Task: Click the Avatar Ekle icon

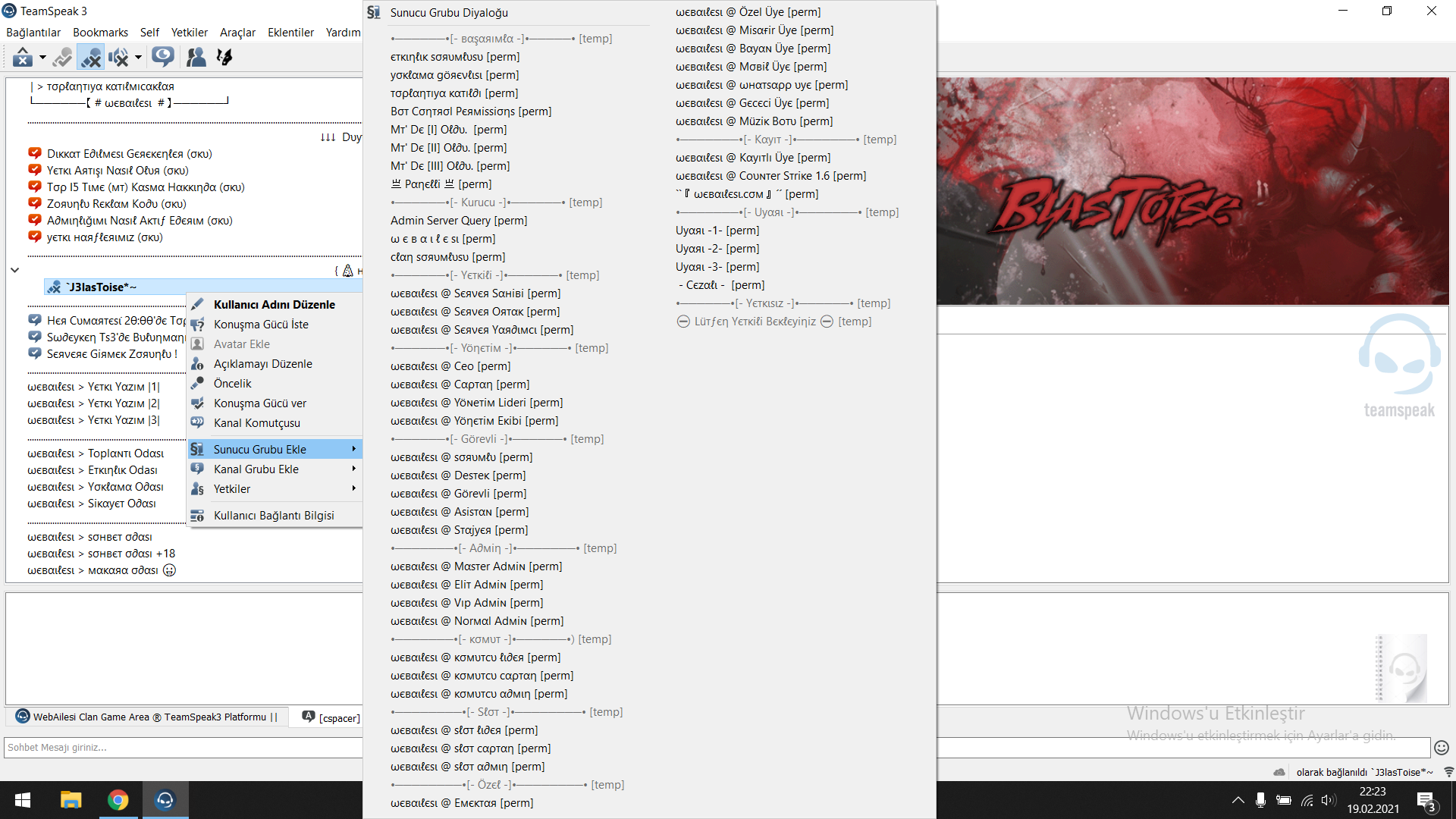Action: tap(197, 344)
